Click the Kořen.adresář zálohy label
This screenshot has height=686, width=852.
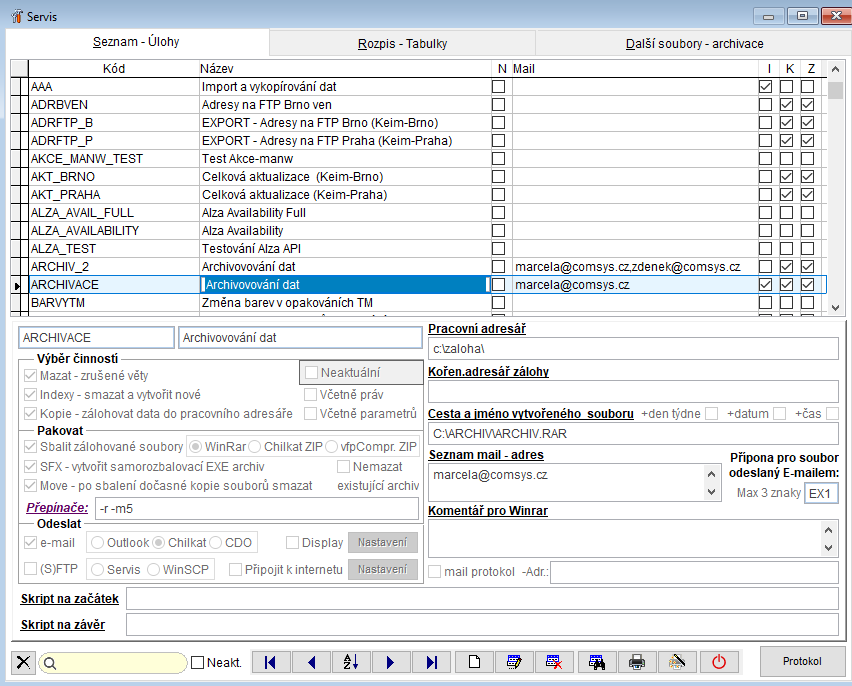point(488,372)
